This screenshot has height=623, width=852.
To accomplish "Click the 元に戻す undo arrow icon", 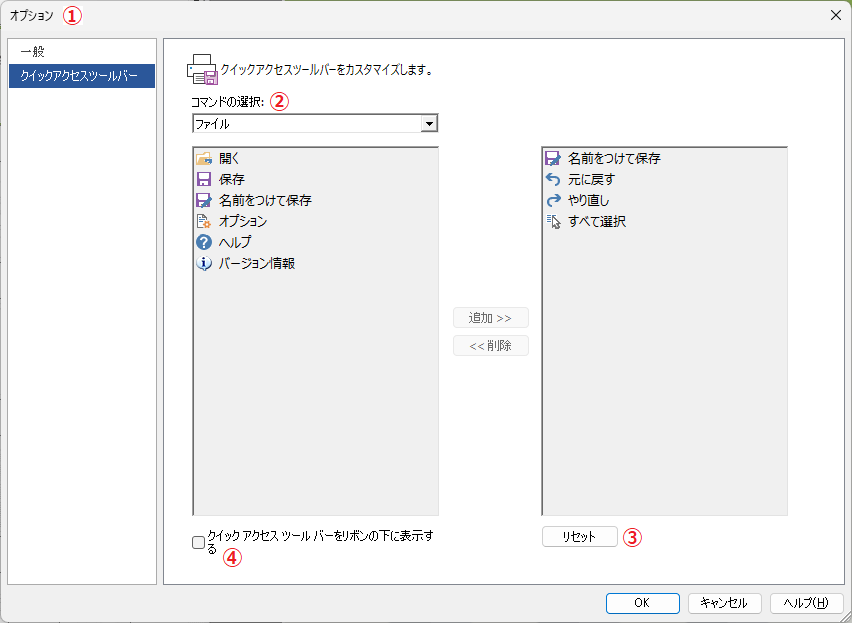I will coord(552,178).
